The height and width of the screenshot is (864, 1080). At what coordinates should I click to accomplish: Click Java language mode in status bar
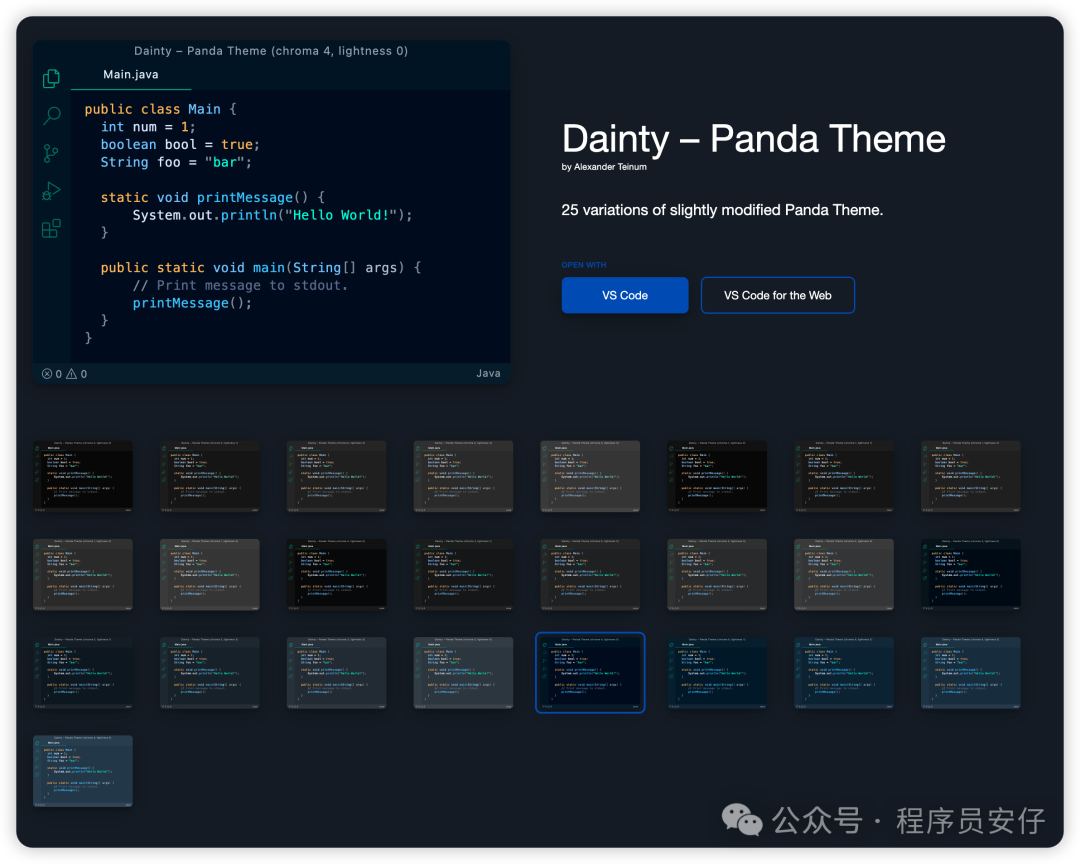pos(488,374)
